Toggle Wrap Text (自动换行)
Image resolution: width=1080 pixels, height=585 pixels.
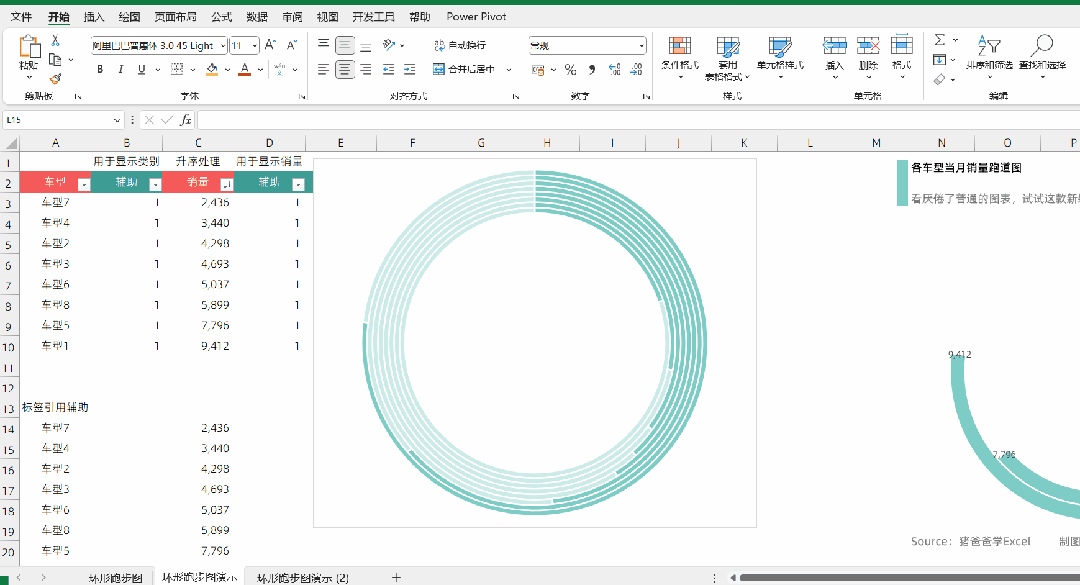click(x=459, y=45)
